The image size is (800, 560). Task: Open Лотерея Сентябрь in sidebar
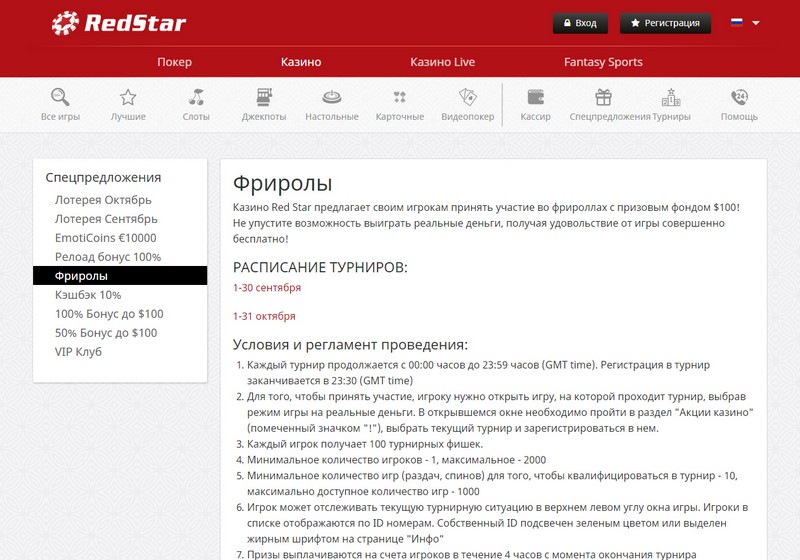pos(106,219)
